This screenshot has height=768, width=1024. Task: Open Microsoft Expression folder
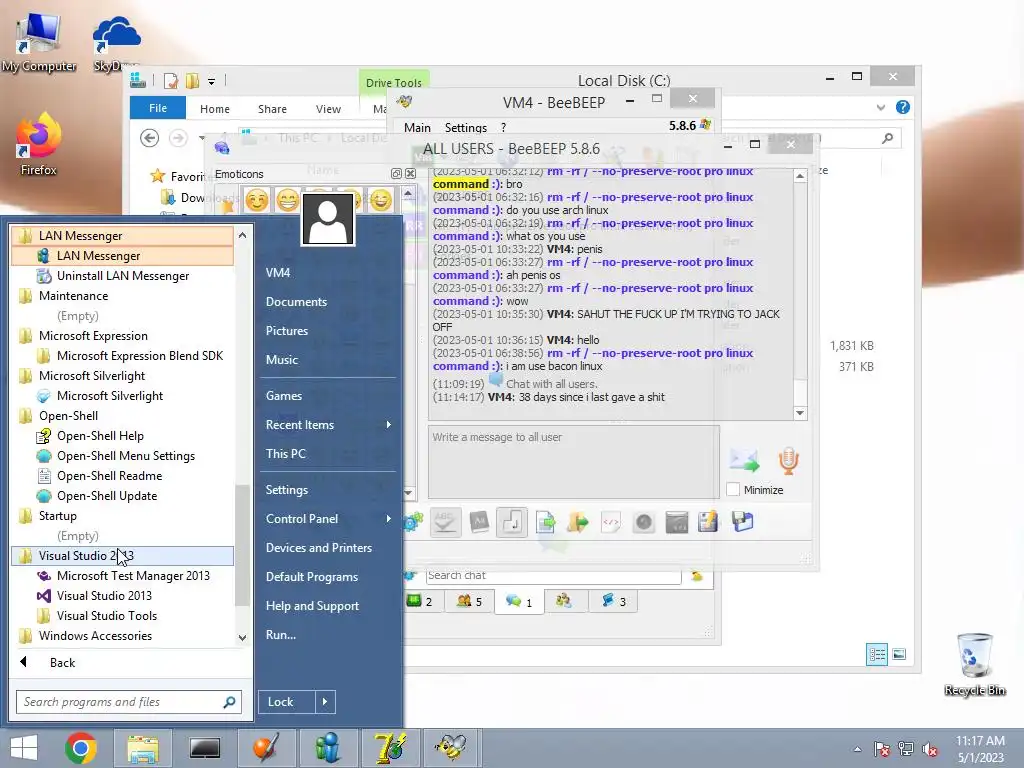click(123, 336)
